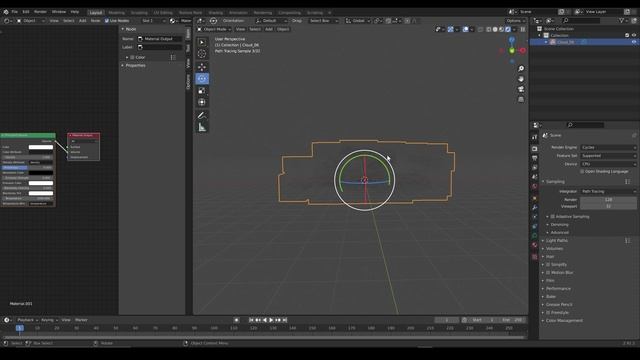The height and width of the screenshot is (360, 640).
Task: Click the pan hand viewport navigation icon
Action: click(521, 79)
